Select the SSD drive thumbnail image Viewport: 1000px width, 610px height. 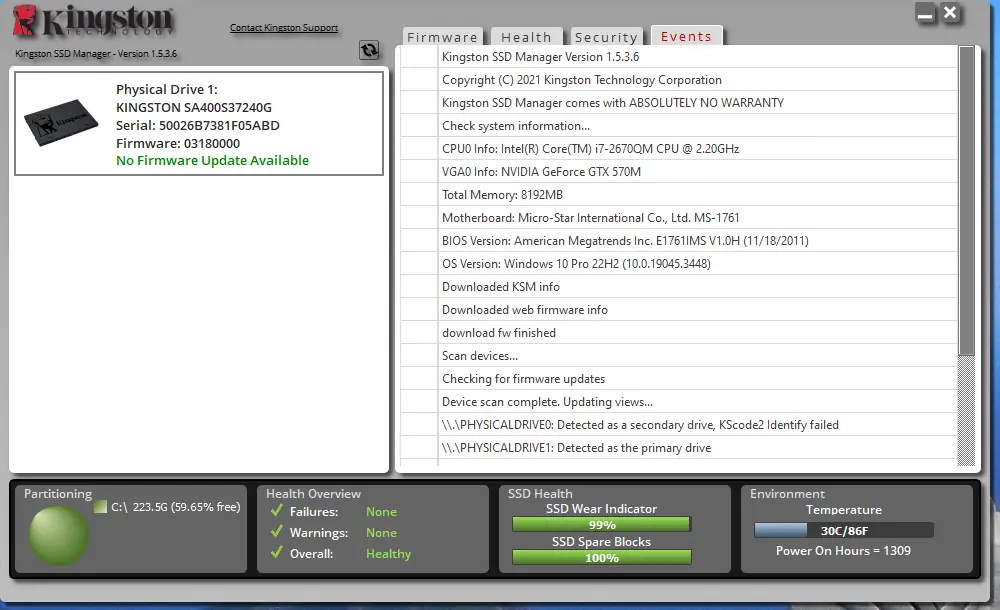(x=61, y=122)
